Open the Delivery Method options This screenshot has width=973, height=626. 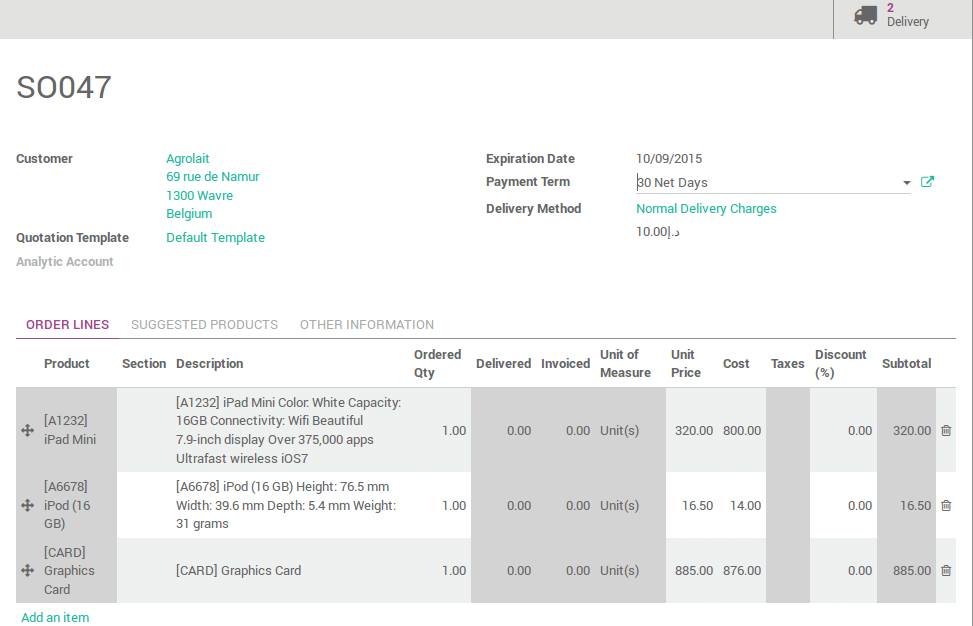tap(706, 208)
